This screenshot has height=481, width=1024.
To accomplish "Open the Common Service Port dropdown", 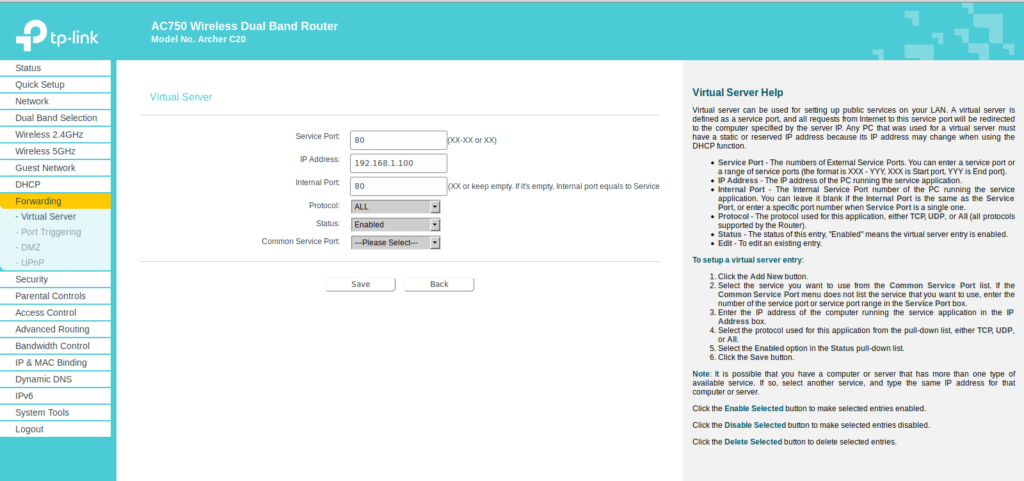I will (396, 242).
